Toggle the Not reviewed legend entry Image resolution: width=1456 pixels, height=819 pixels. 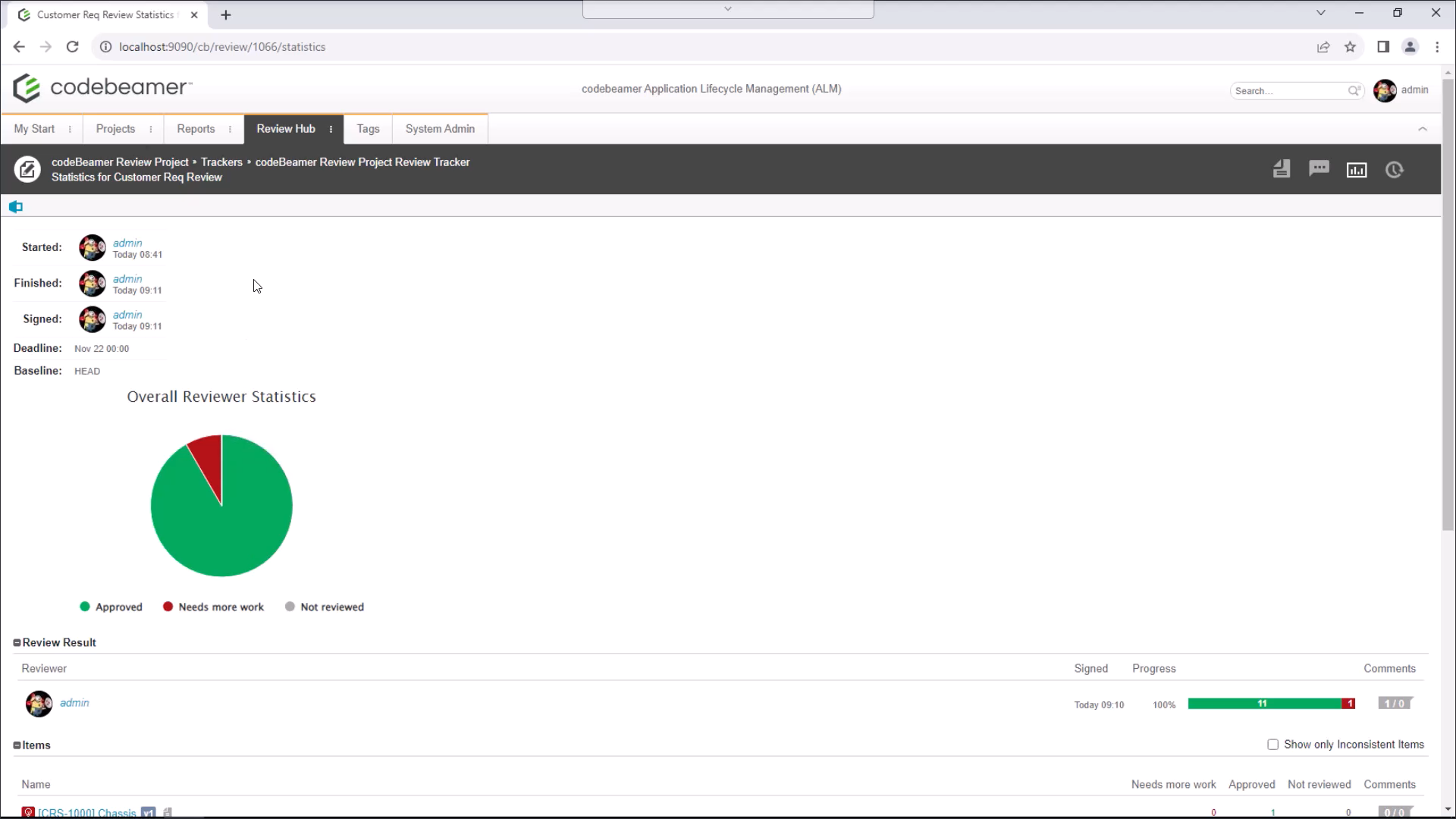pyautogui.click(x=324, y=607)
